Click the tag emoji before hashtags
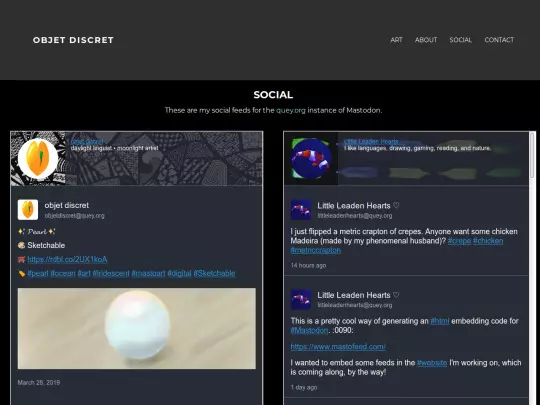 coord(21,273)
